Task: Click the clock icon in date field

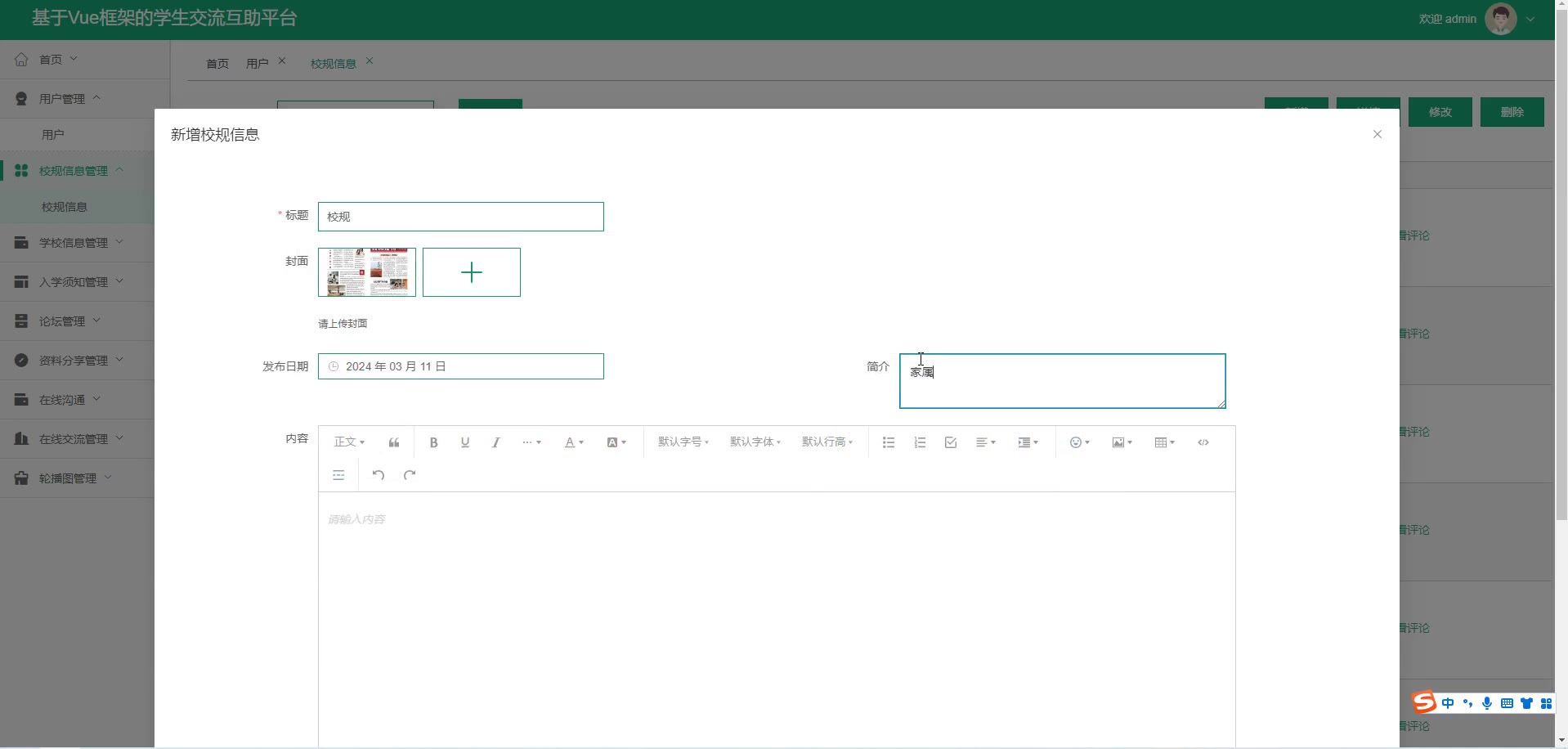Action: (x=334, y=366)
